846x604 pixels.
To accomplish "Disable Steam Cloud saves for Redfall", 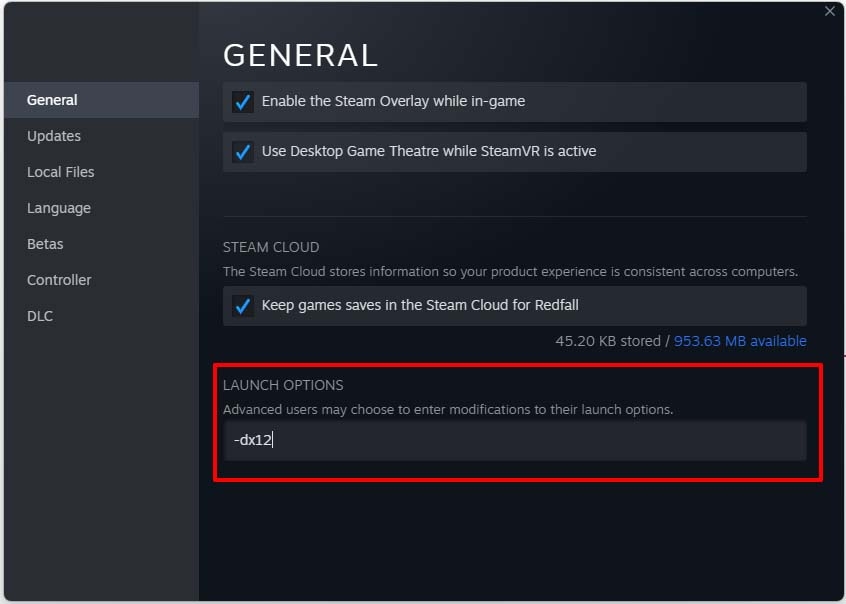I will click(242, 306).
